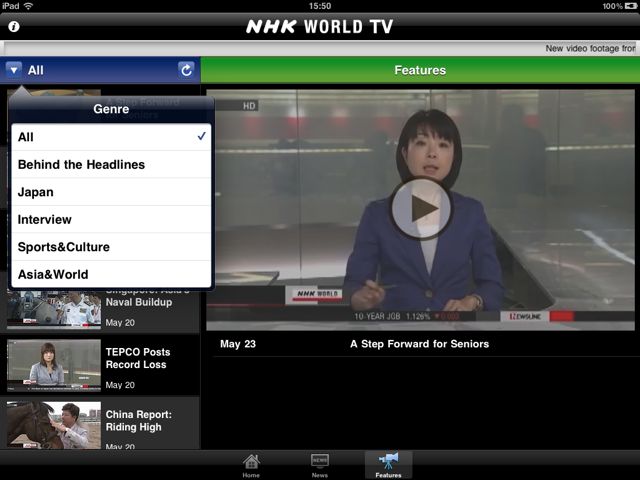Open the info icon in header
The image size is (640, 480).
tap(14, 27)
